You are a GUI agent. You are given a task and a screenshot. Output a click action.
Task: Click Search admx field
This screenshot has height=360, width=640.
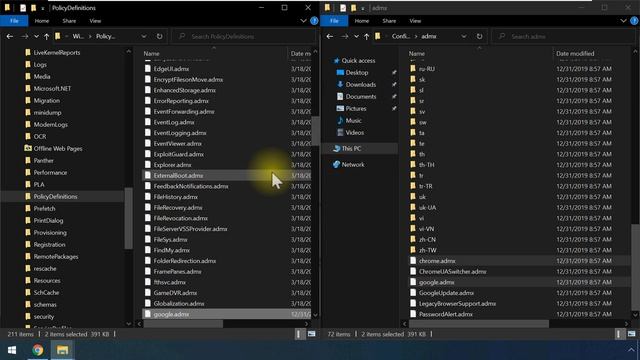[564, 36]
